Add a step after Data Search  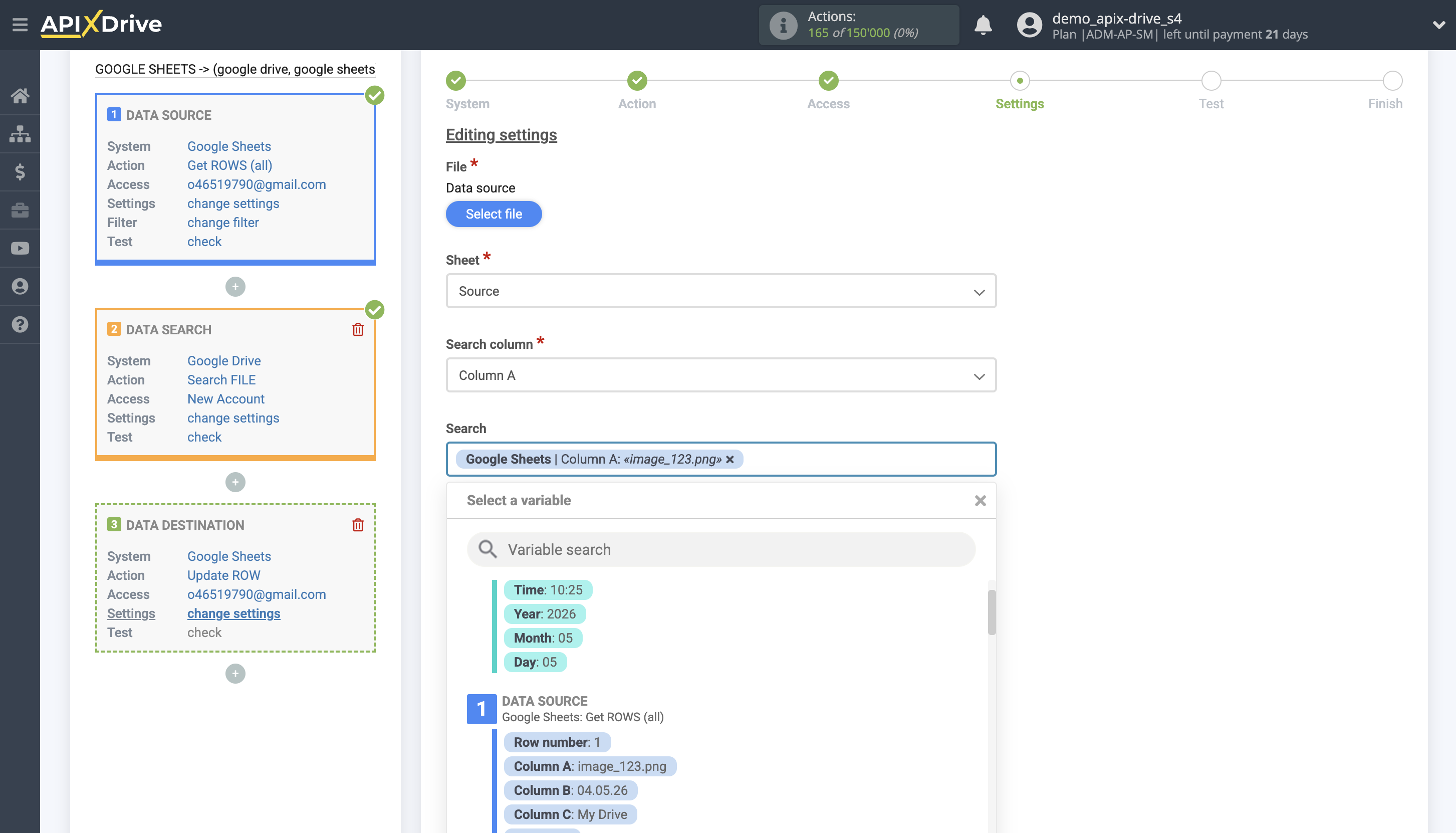pyautogui.click(x=235, y=482)
